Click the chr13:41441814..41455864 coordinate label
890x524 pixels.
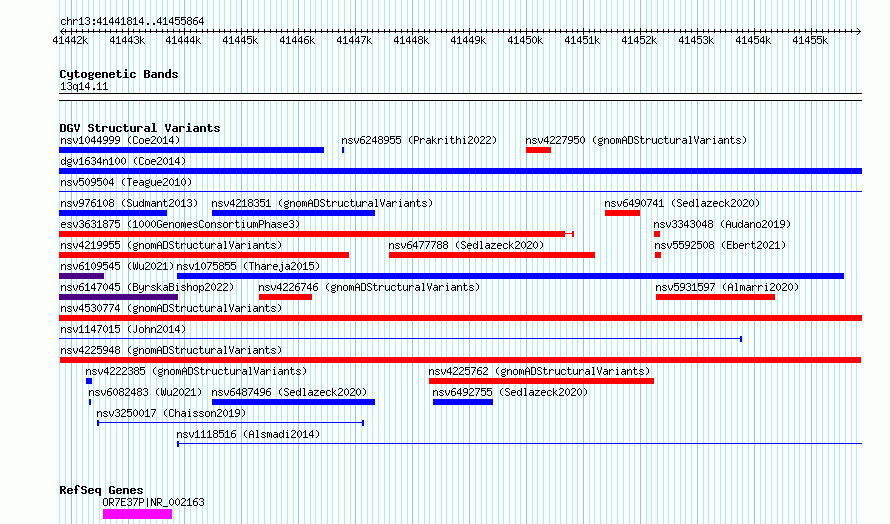pos(132,21)
